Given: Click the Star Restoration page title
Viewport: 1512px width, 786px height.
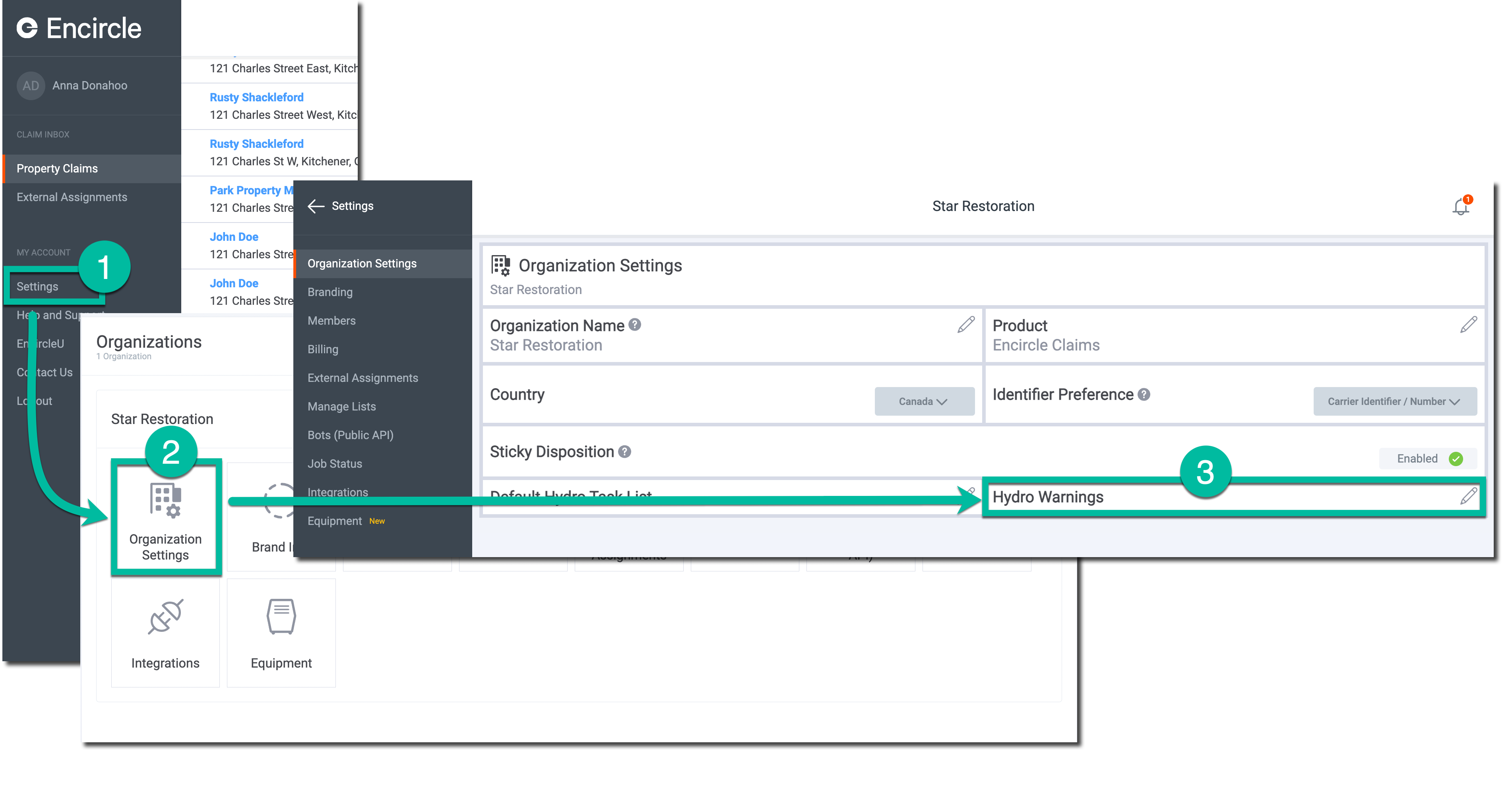Looking at the screenshot, I should 983,206.
